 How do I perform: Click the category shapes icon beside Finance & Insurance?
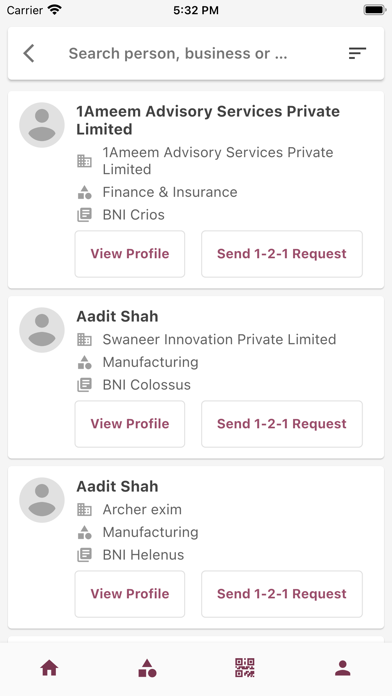click(84, 193)
